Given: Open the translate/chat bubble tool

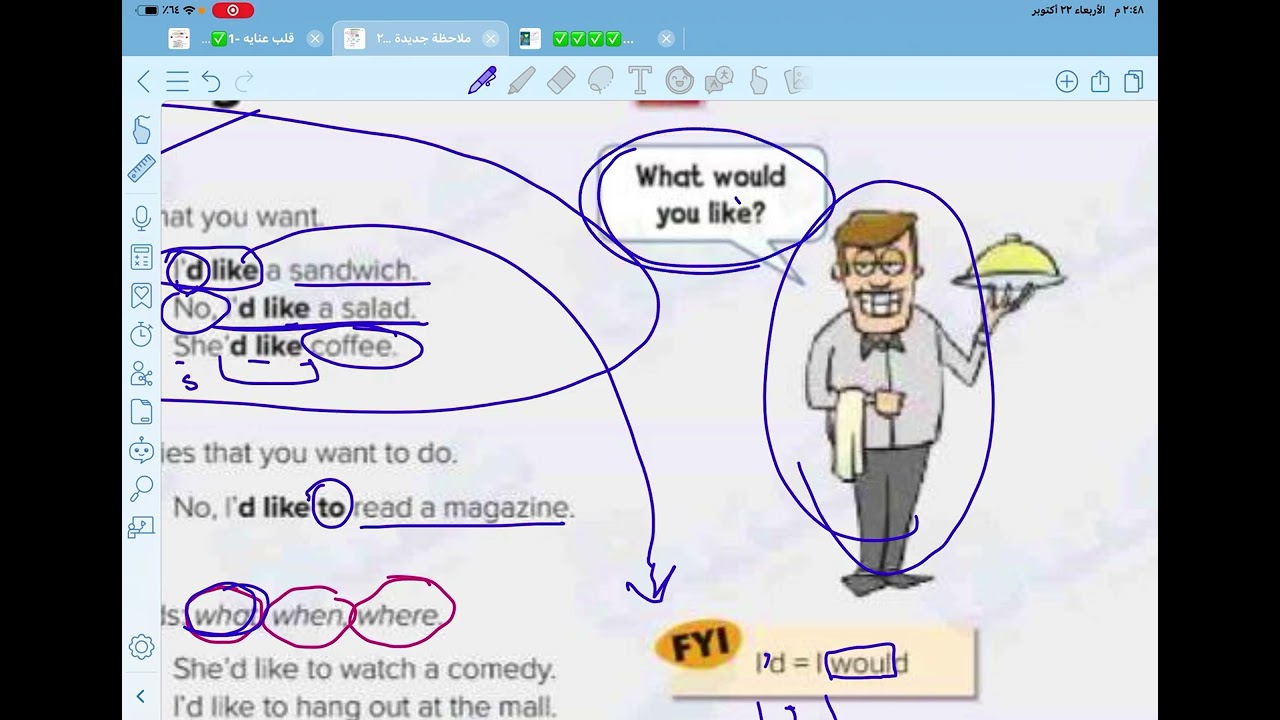Looking at the screenshot, I should pyautogui.click(x=719, y=81).
